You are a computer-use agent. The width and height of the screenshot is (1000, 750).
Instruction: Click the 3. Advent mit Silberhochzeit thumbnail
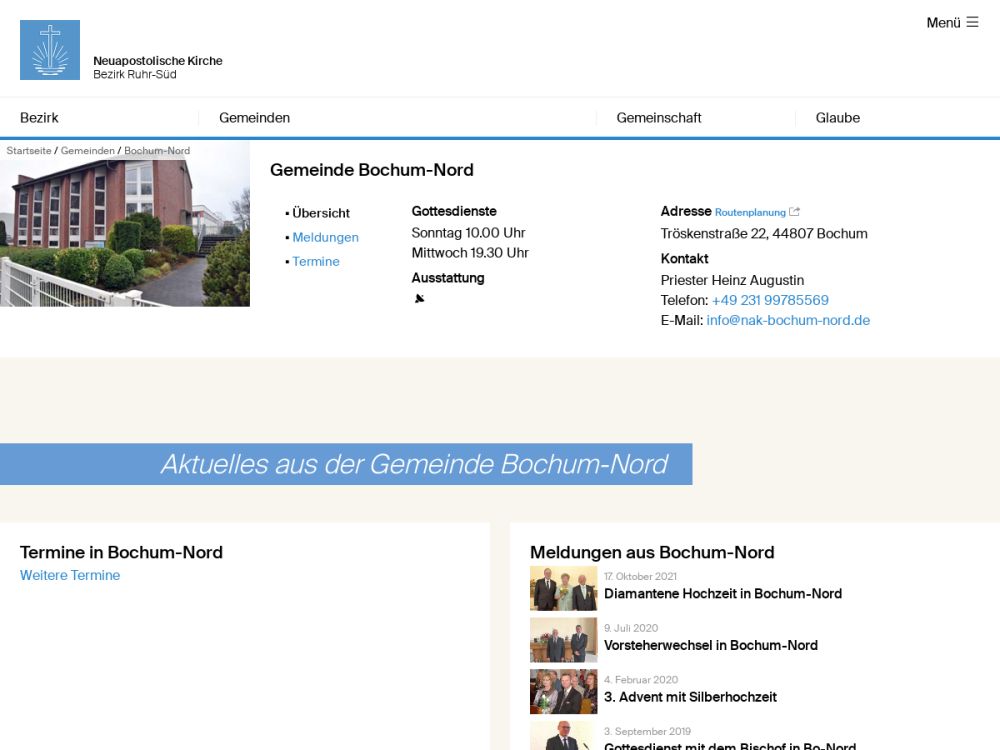(563, 691)
